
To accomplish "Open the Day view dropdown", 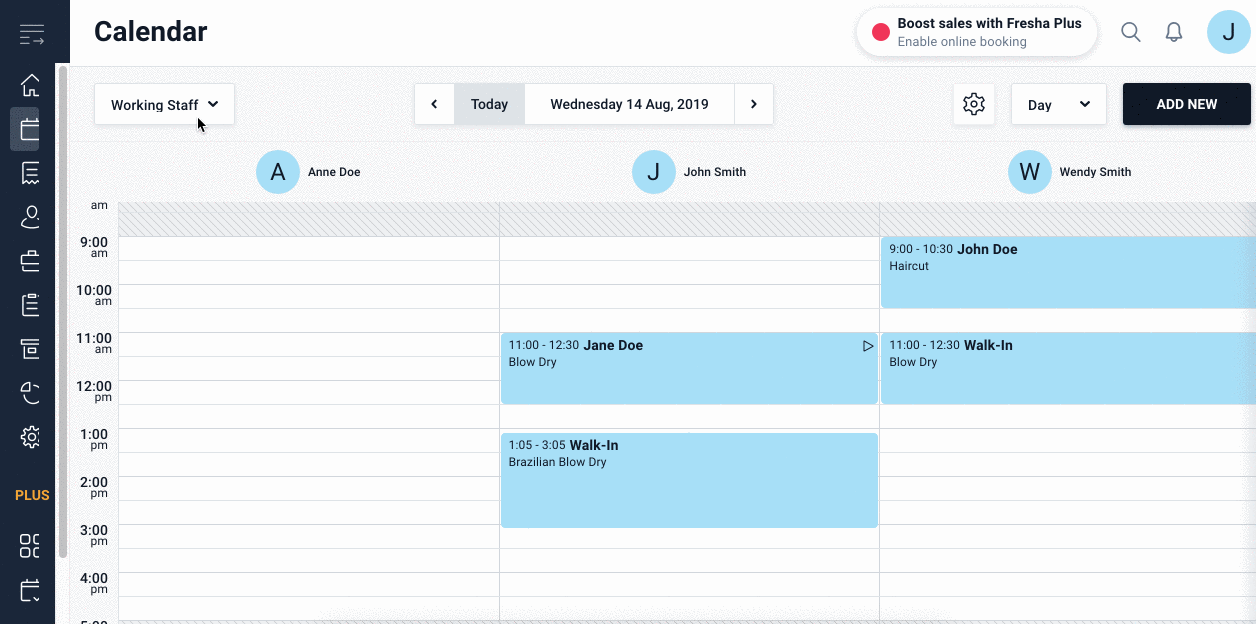I will tap(1059, 104).
